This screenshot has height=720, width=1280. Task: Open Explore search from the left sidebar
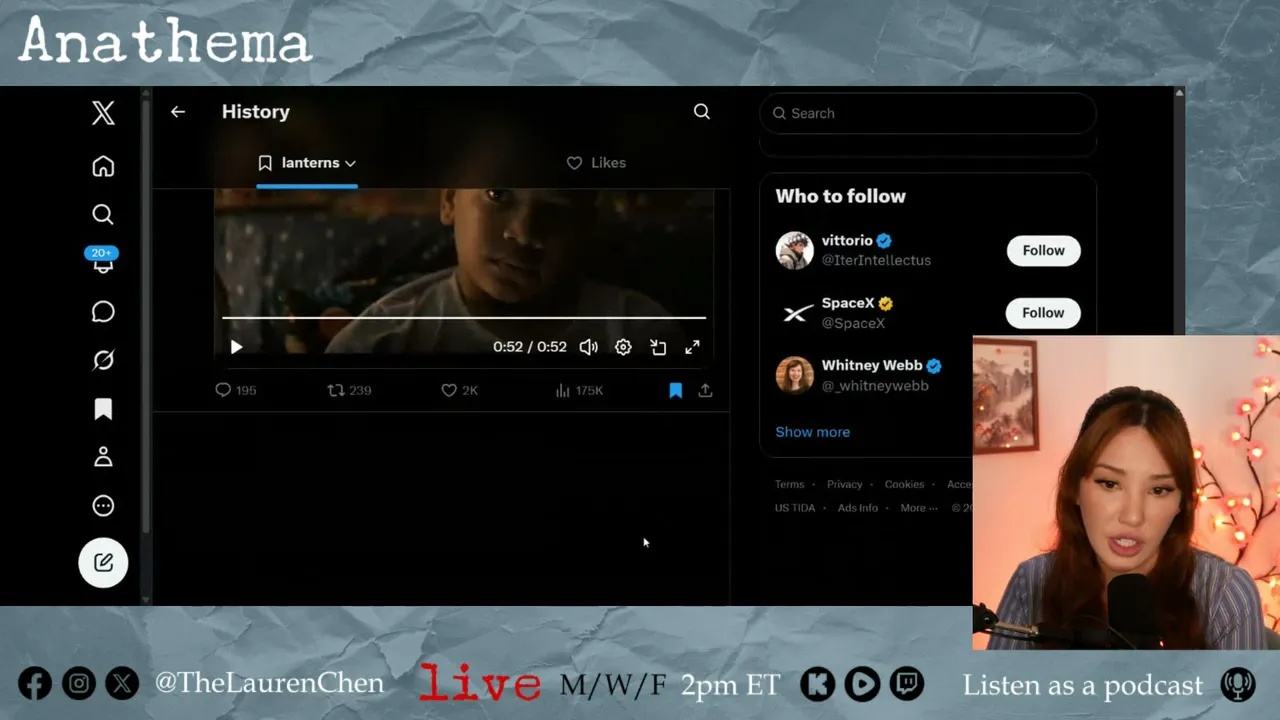tap(103, 214)
